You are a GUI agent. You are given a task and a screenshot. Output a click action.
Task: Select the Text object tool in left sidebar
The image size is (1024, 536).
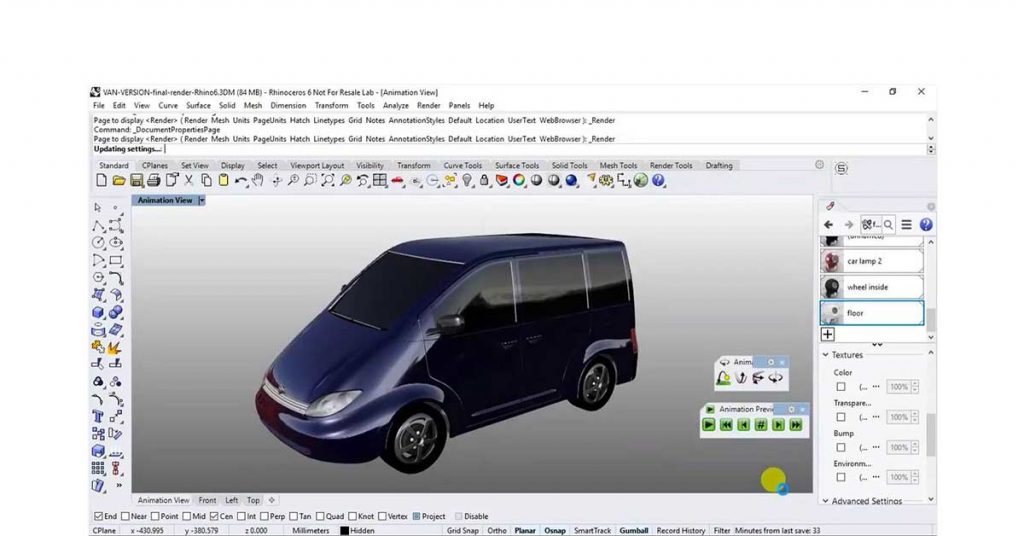98,416
